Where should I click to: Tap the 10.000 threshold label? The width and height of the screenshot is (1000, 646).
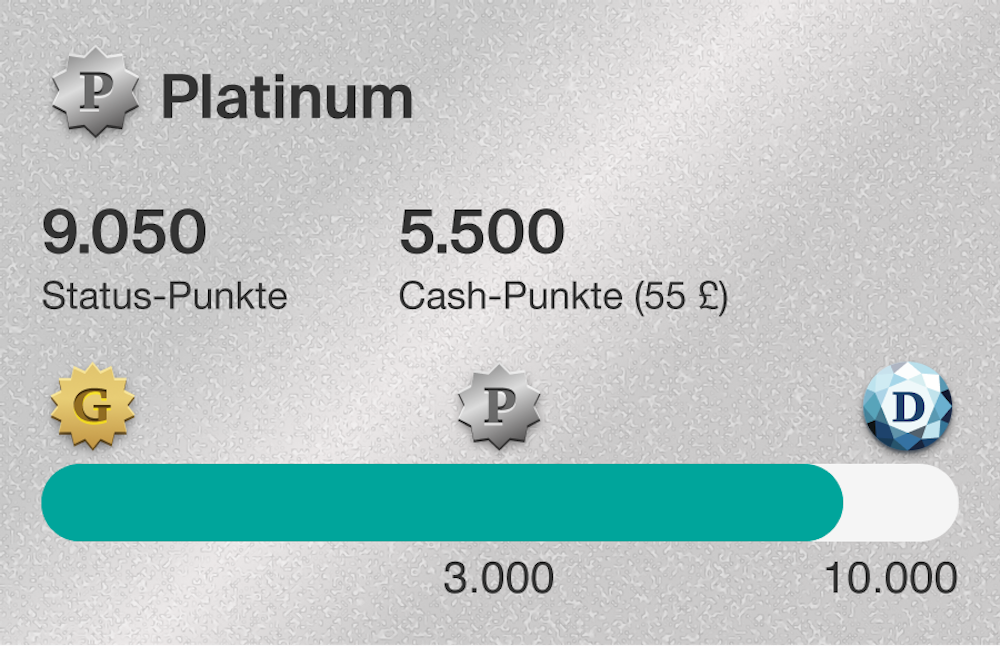890,578
